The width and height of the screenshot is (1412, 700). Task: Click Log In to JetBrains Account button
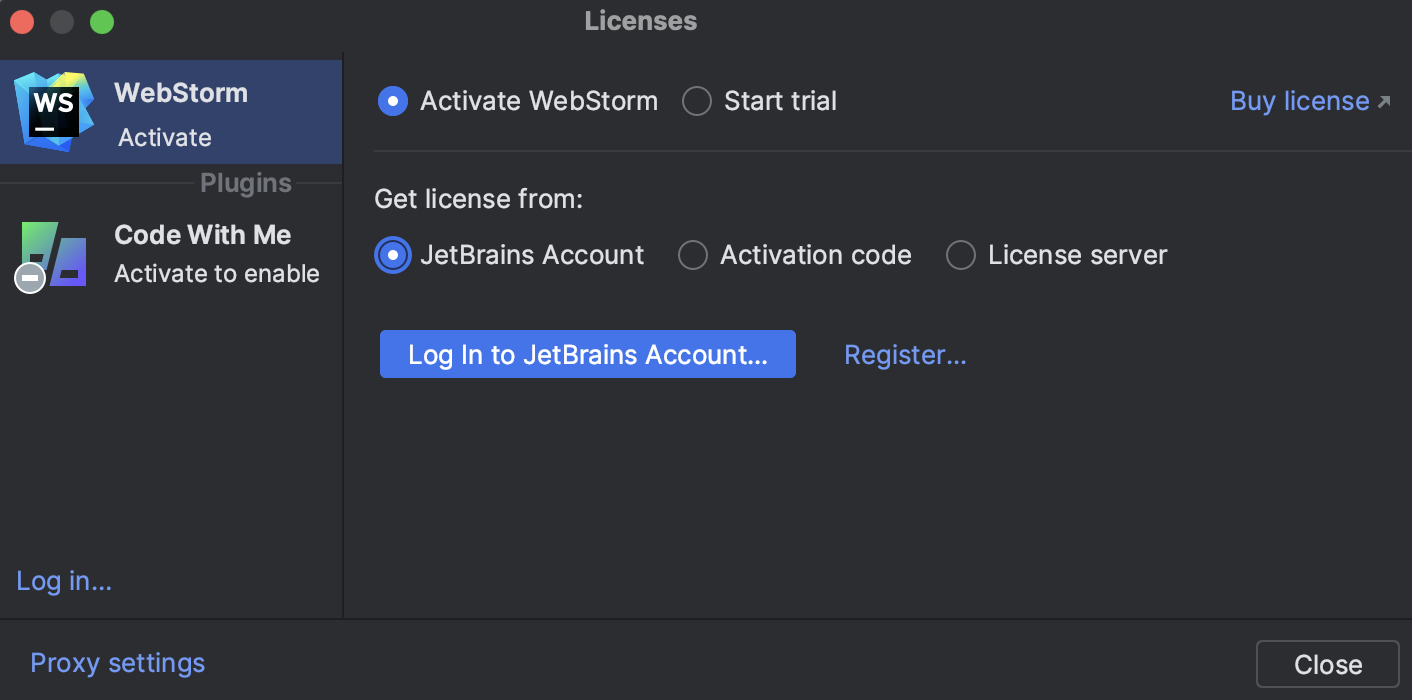pos(587,353)
